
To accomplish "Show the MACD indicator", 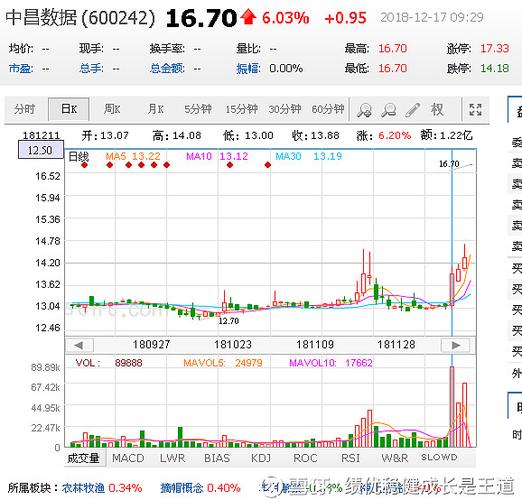I will (128, 458).
